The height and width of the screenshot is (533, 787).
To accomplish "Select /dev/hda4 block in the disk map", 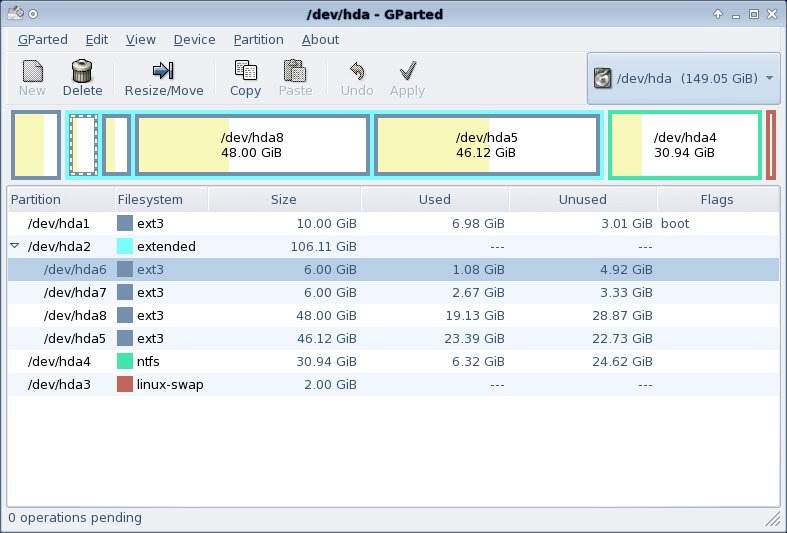I will coord(685,145).
